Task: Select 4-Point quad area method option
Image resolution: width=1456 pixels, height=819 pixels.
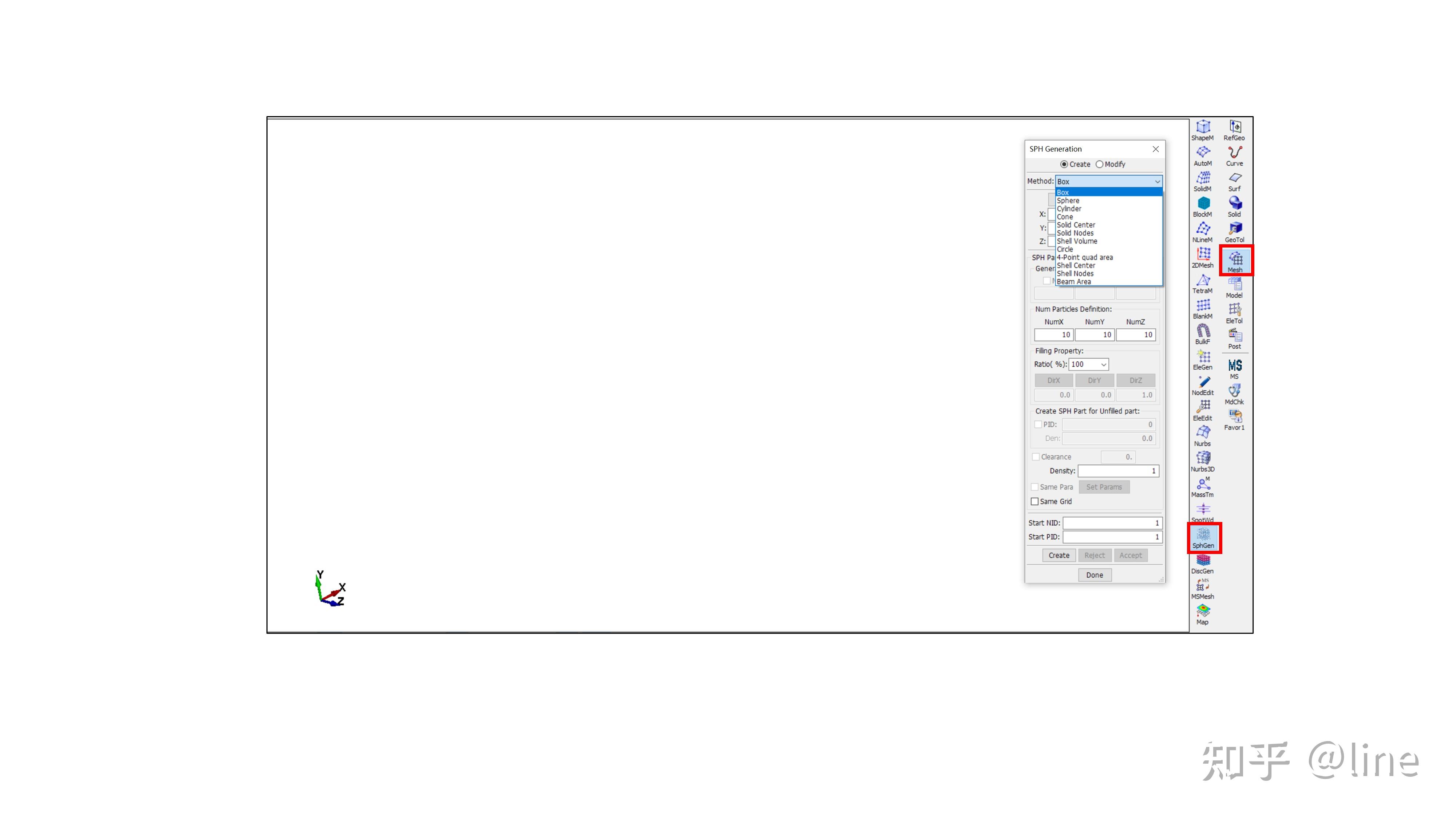Action: coord(1085,257)
